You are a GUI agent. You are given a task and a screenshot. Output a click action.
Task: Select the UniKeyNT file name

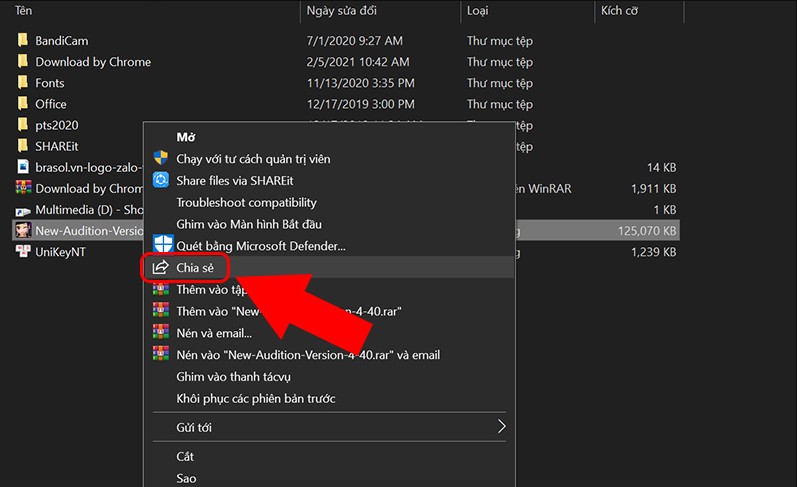click(x=60, y=252)
